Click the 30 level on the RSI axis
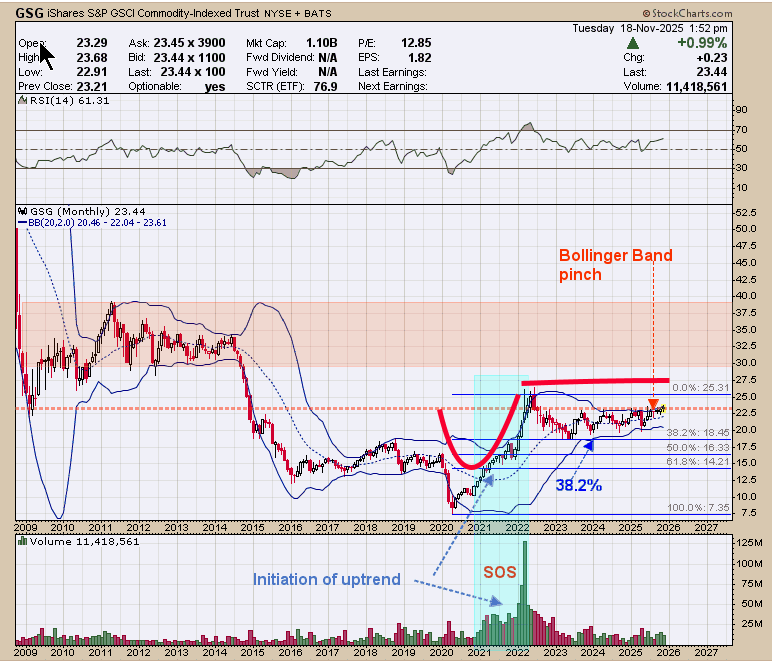This screenshot has height=664, width=772. [741, 168]
